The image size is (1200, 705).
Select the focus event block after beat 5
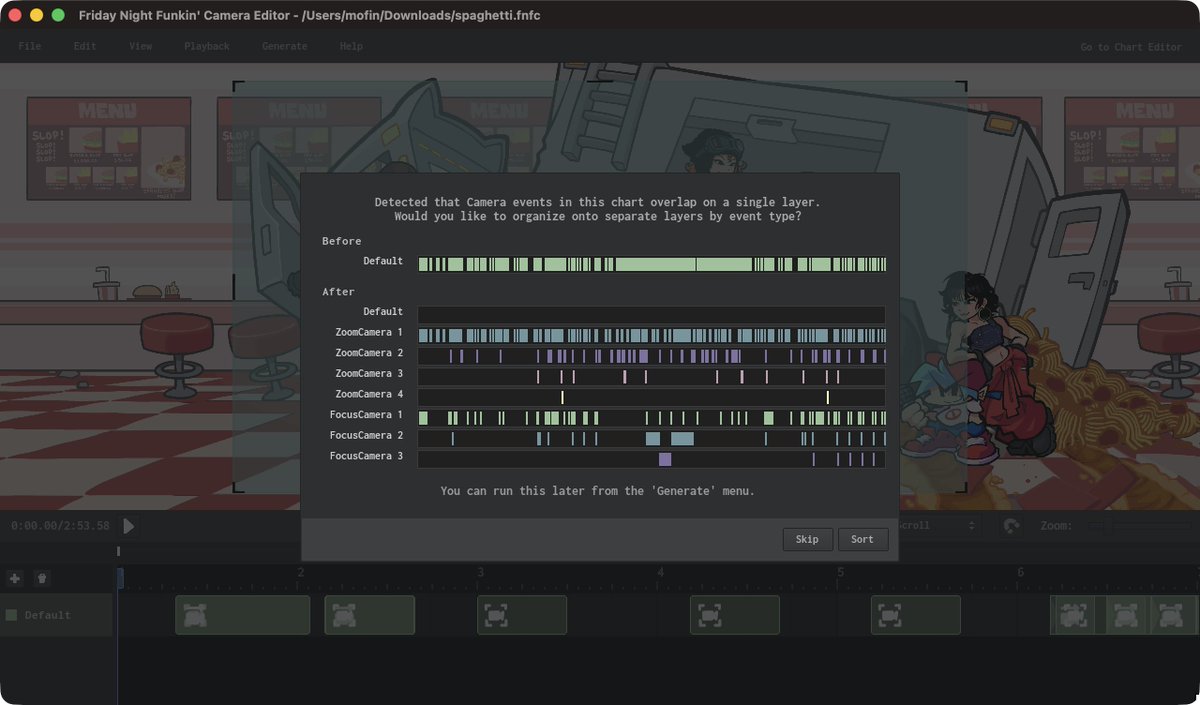tap(916, 615)
